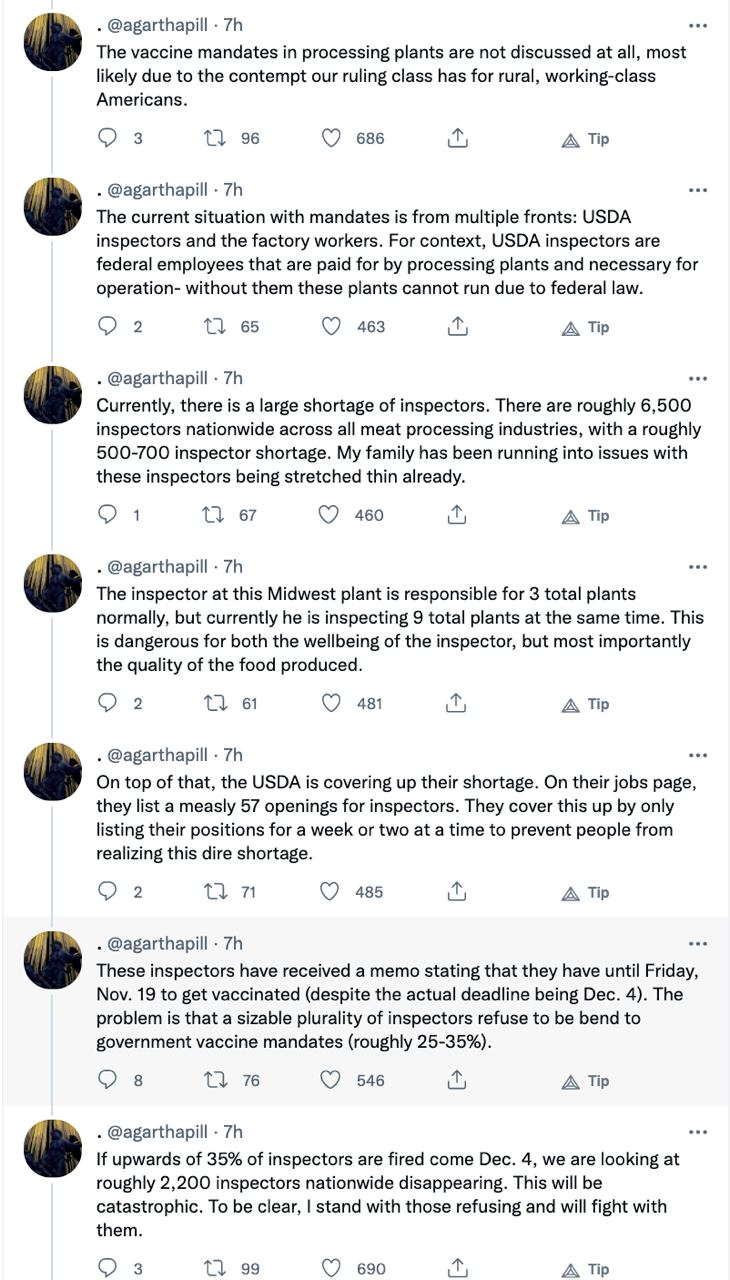Image resolution: width=730 pixels, height=1280 pixels.
Task: Like the tweet showing 686 likes
Action: click(x=331, y=138)
